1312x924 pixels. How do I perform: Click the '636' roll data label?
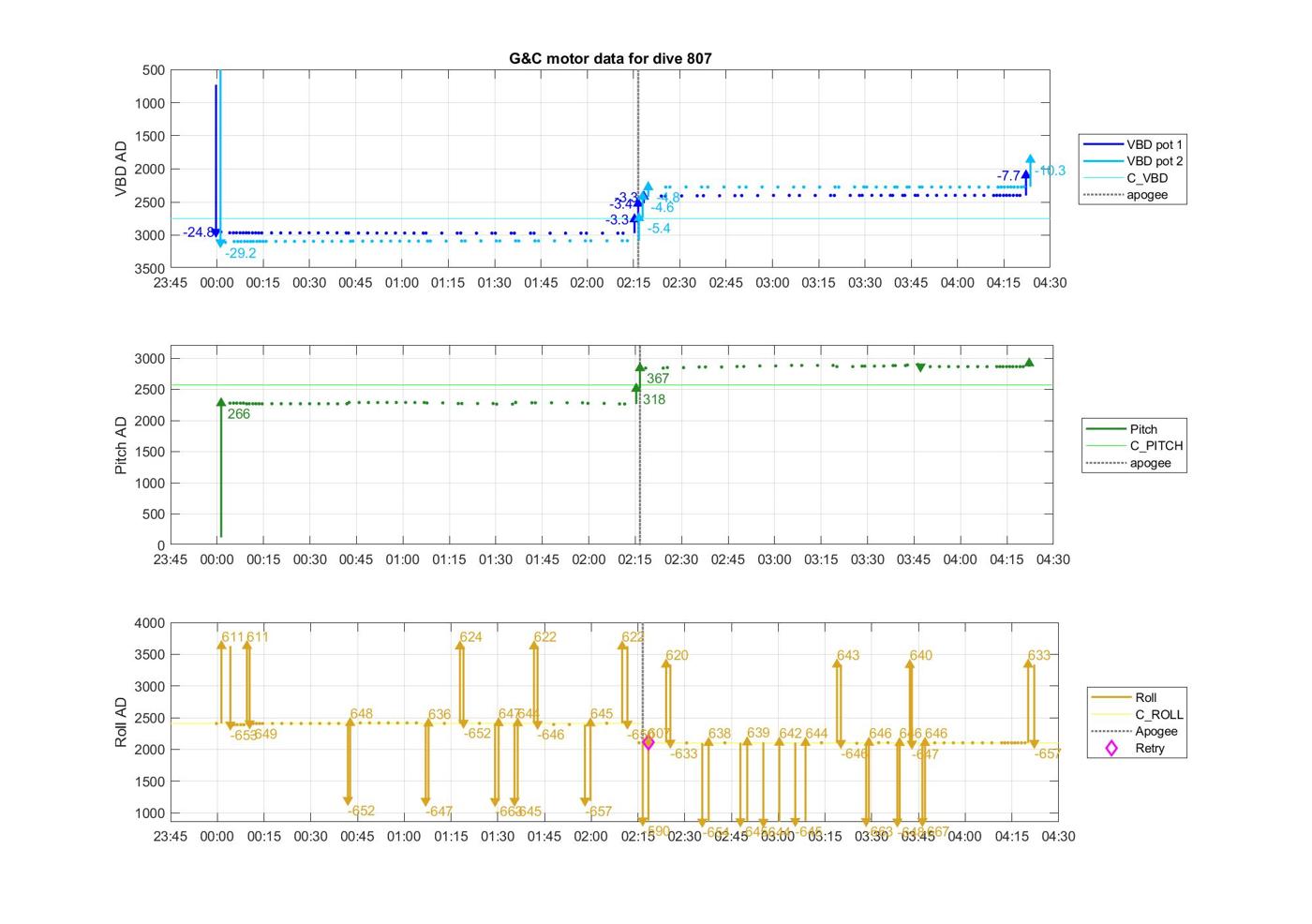[440, 714]
